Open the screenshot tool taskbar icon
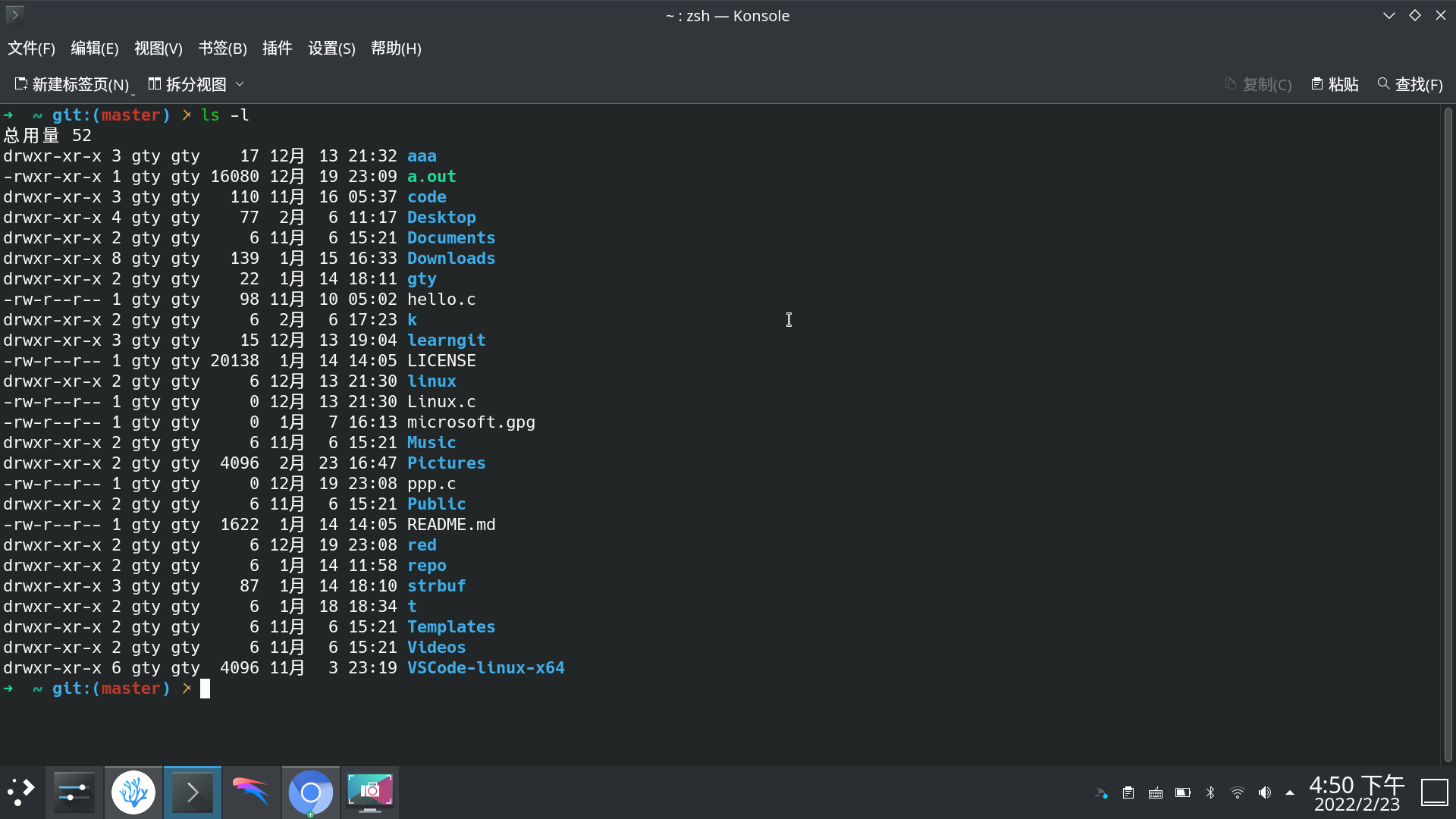 [x=370, y=792]
